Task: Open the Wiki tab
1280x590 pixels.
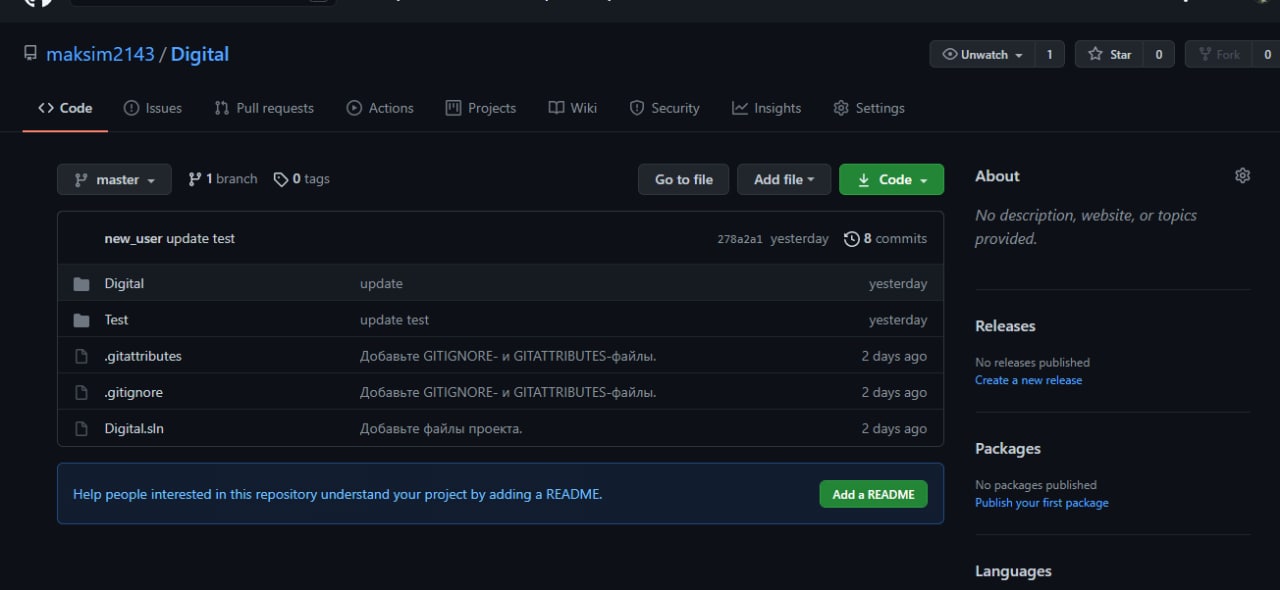Action: (x=573, y=108)
